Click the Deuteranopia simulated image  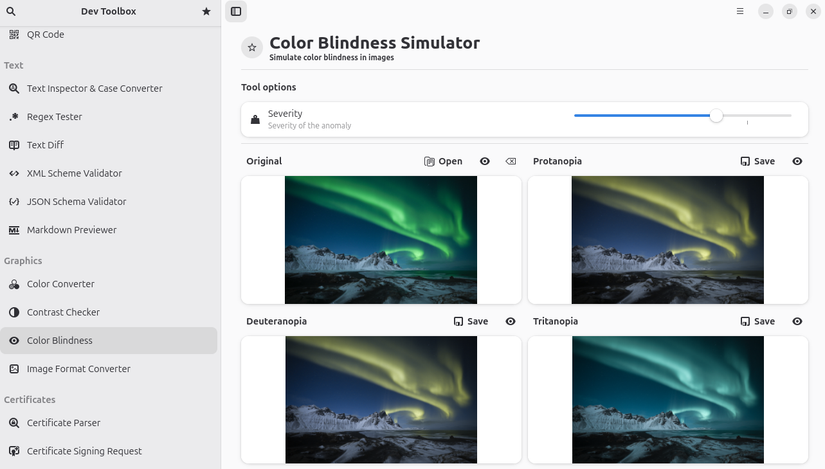click(x=381, y=400)
